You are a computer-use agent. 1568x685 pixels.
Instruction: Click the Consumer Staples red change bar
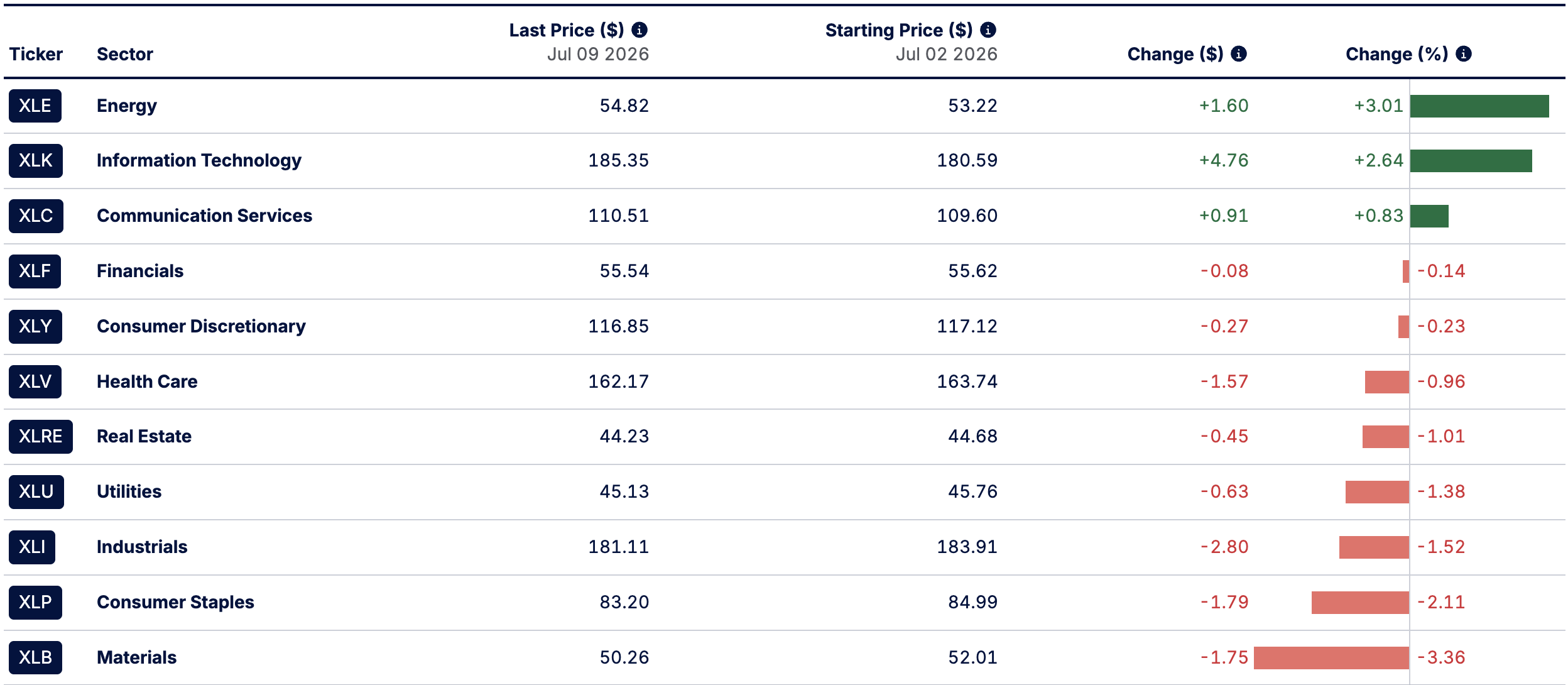1360,603
